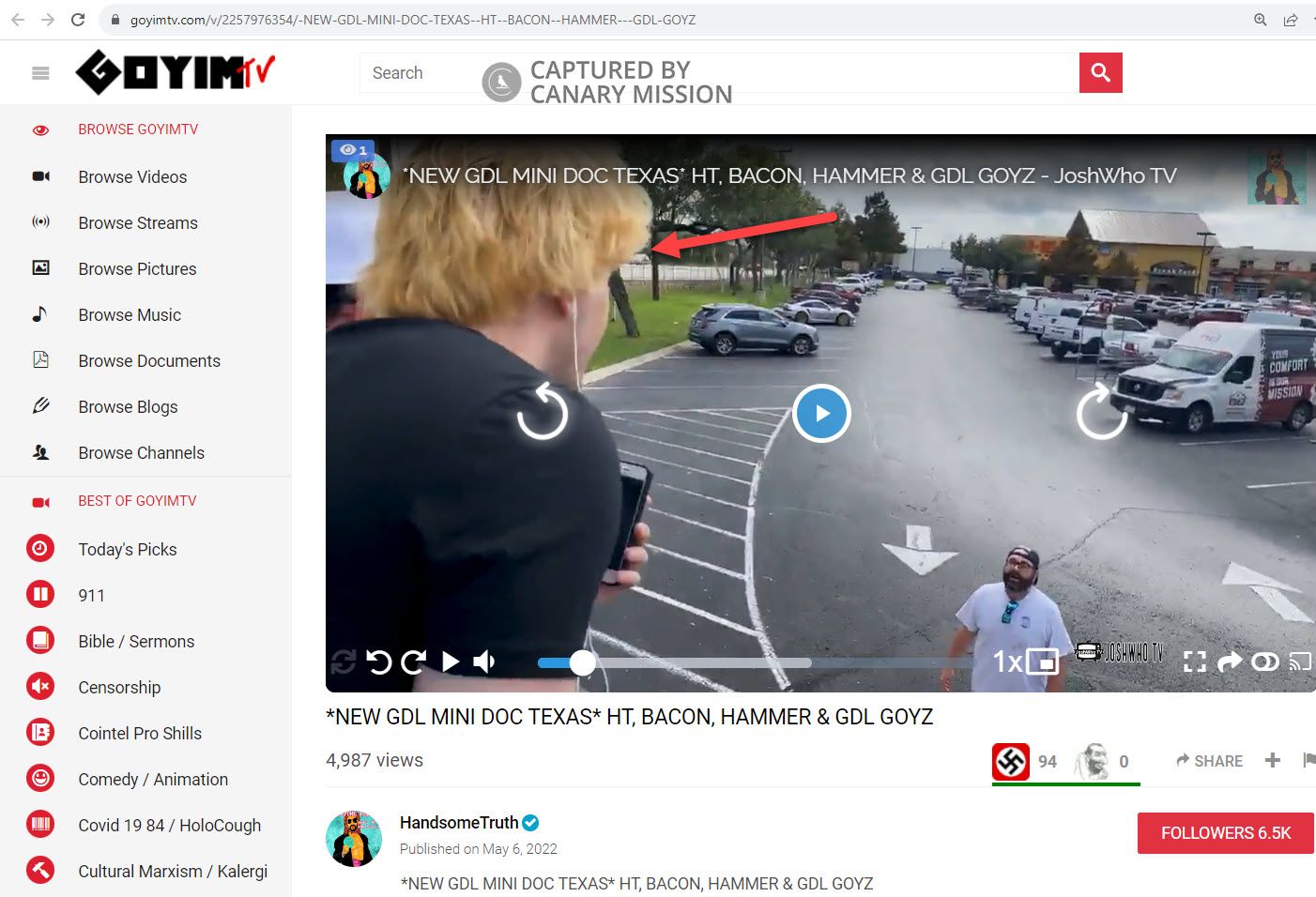Skip forward using the large circular arrow
The height and width of the screenshot is (897, 1316).
click(x=1101, y=412)
